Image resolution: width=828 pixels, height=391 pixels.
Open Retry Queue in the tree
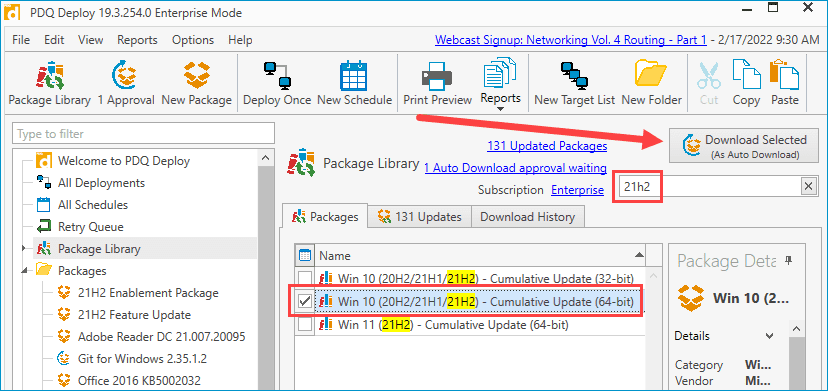[90, 227]
